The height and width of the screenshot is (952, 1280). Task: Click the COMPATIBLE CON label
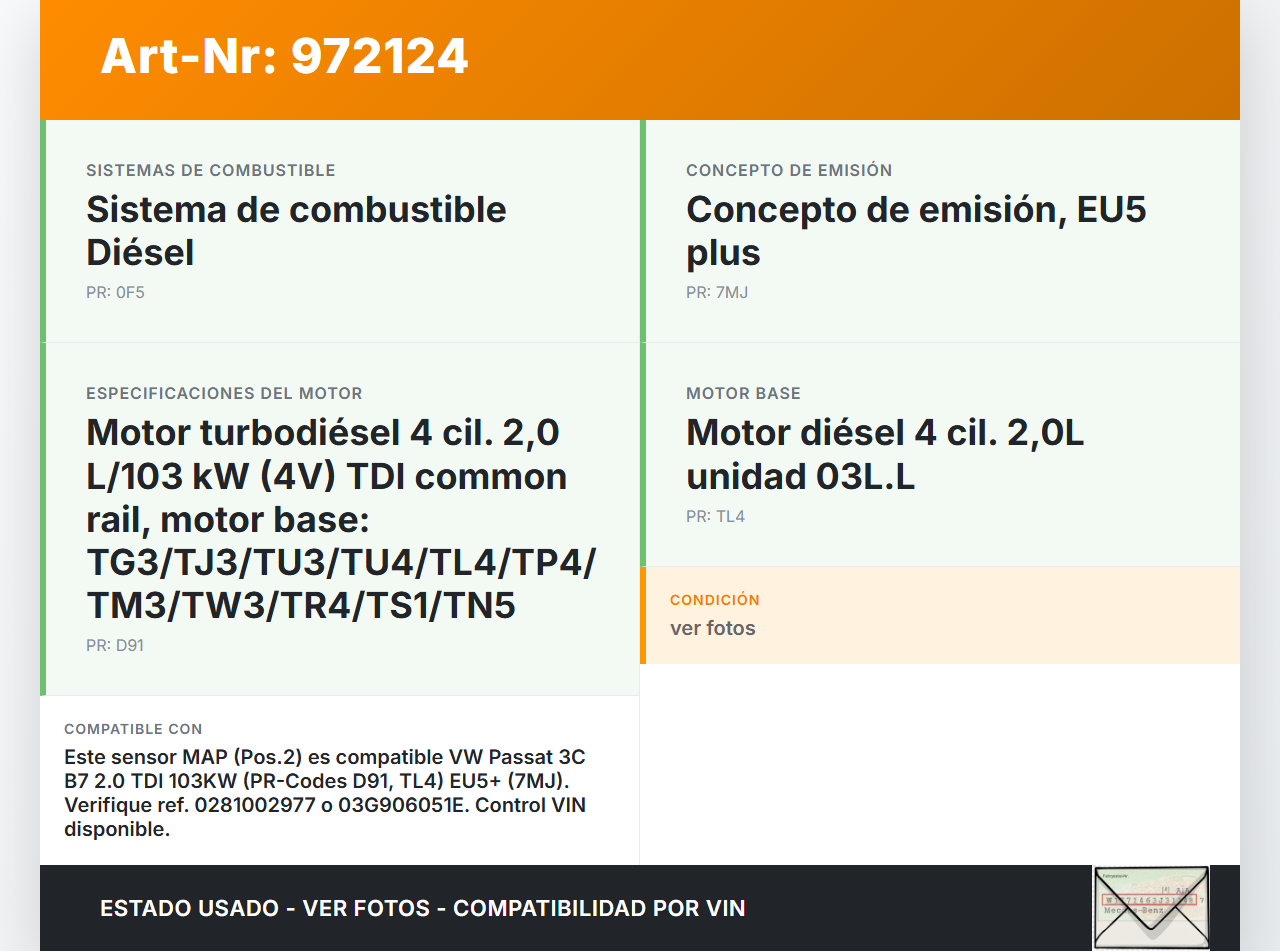pos(133,730)
